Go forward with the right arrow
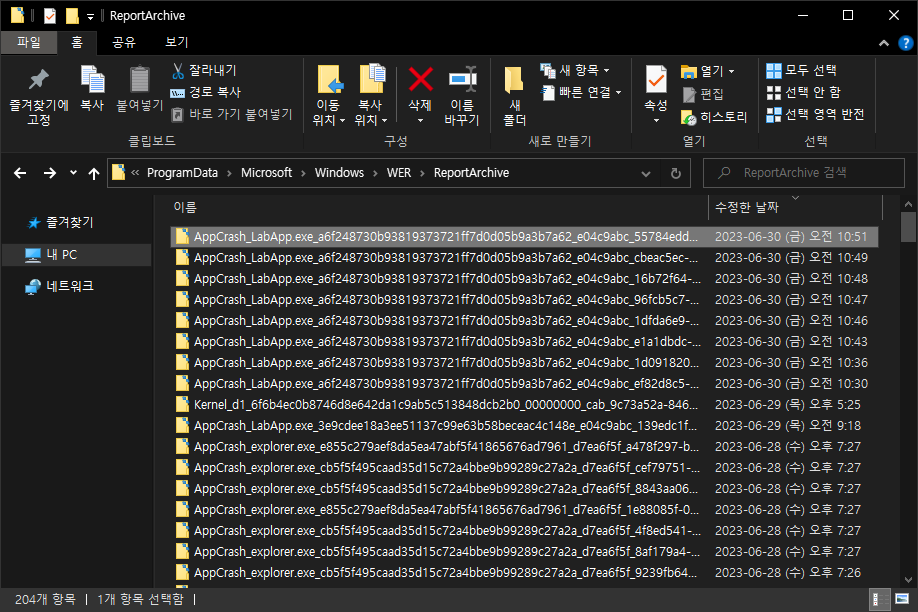The width and height of the screenshot is (918, 612). pyautogui.click(x=50, y=173)
